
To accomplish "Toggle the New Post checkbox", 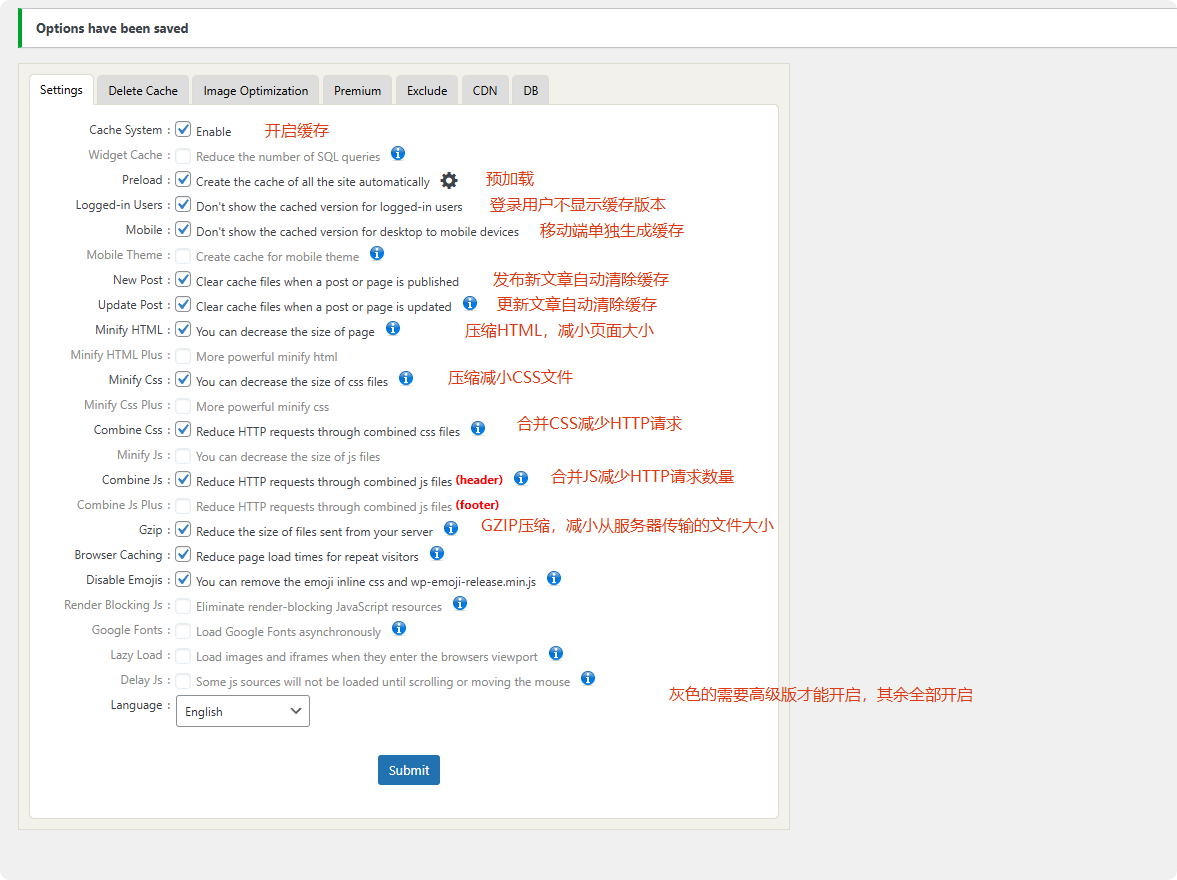I will (183, 280).
